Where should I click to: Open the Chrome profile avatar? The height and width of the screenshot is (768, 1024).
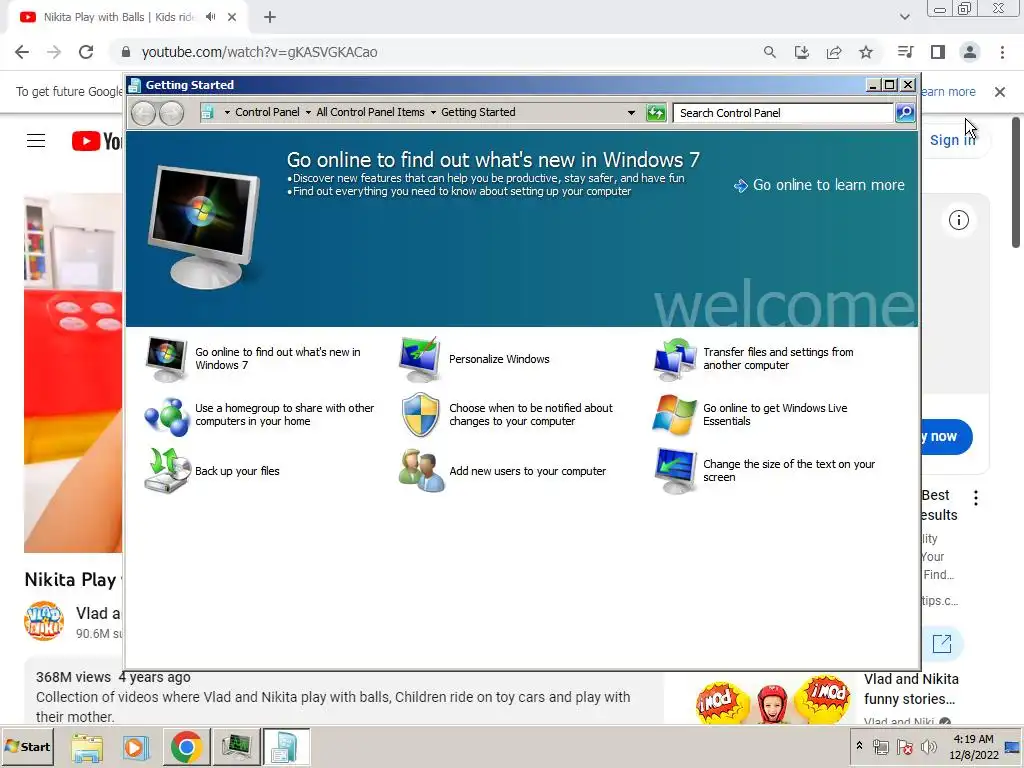point(970,52)
